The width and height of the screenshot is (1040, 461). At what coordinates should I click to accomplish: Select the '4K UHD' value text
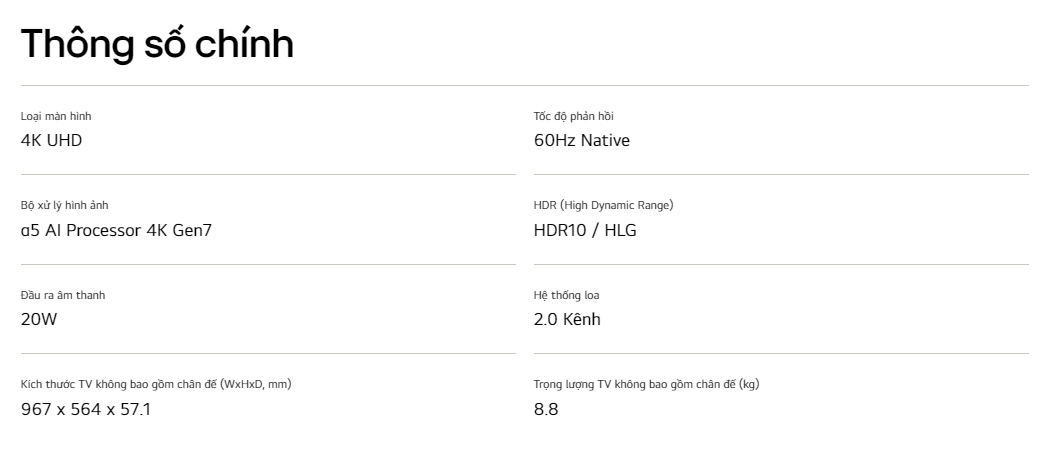51,140
